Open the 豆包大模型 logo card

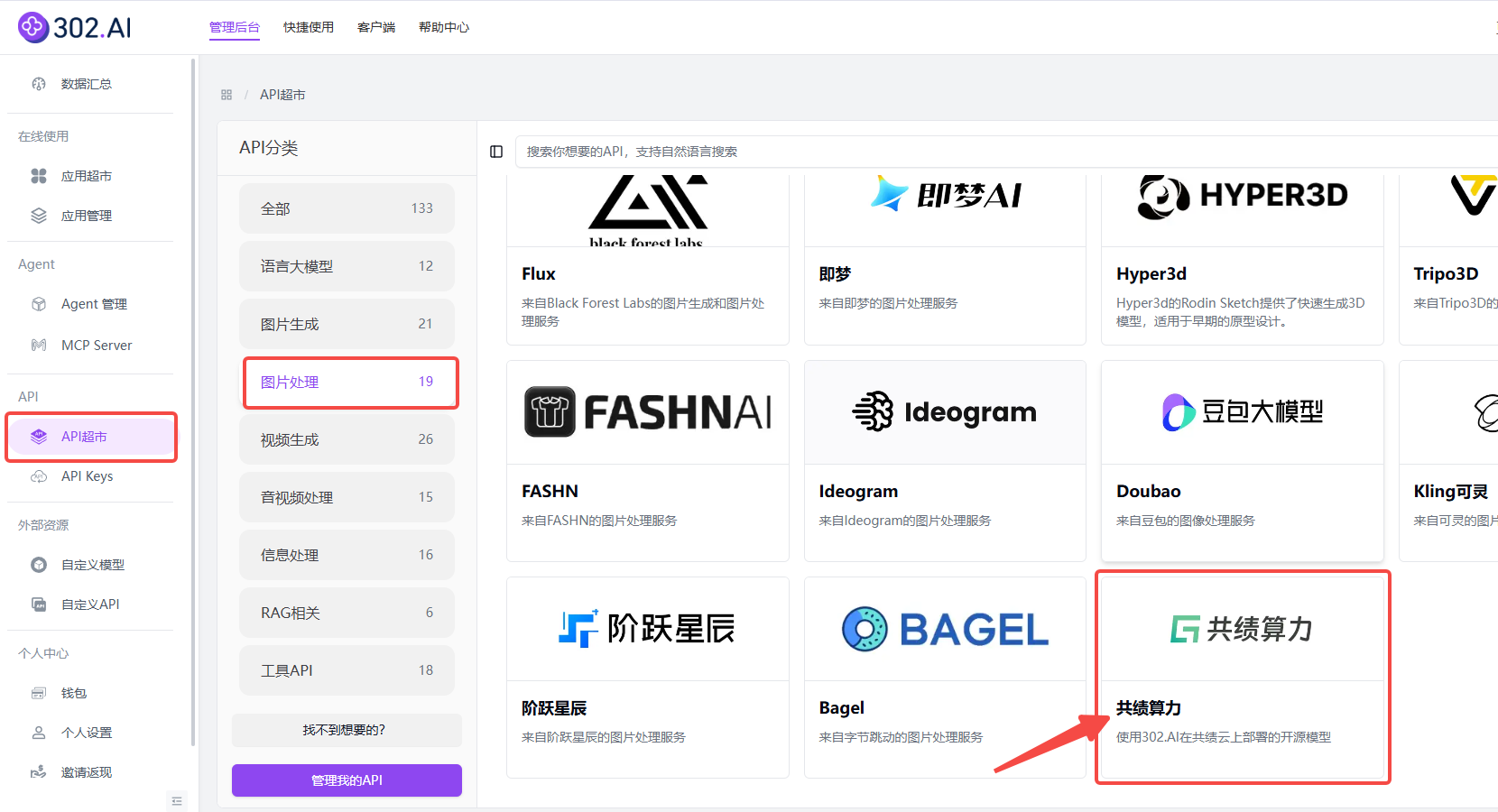point(1243,412)
